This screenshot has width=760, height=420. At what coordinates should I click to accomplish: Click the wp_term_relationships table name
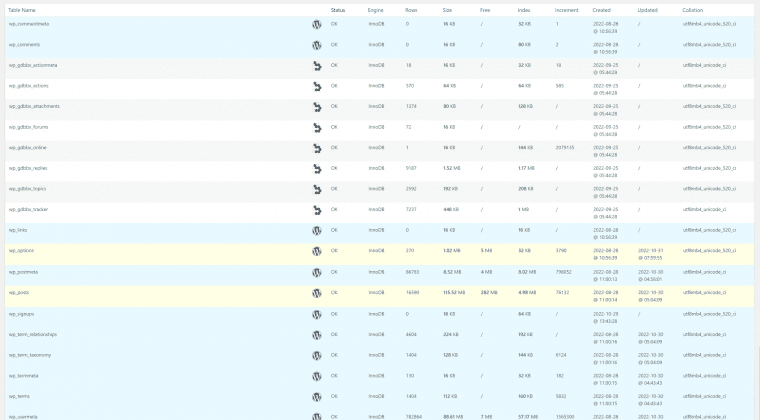32,334
